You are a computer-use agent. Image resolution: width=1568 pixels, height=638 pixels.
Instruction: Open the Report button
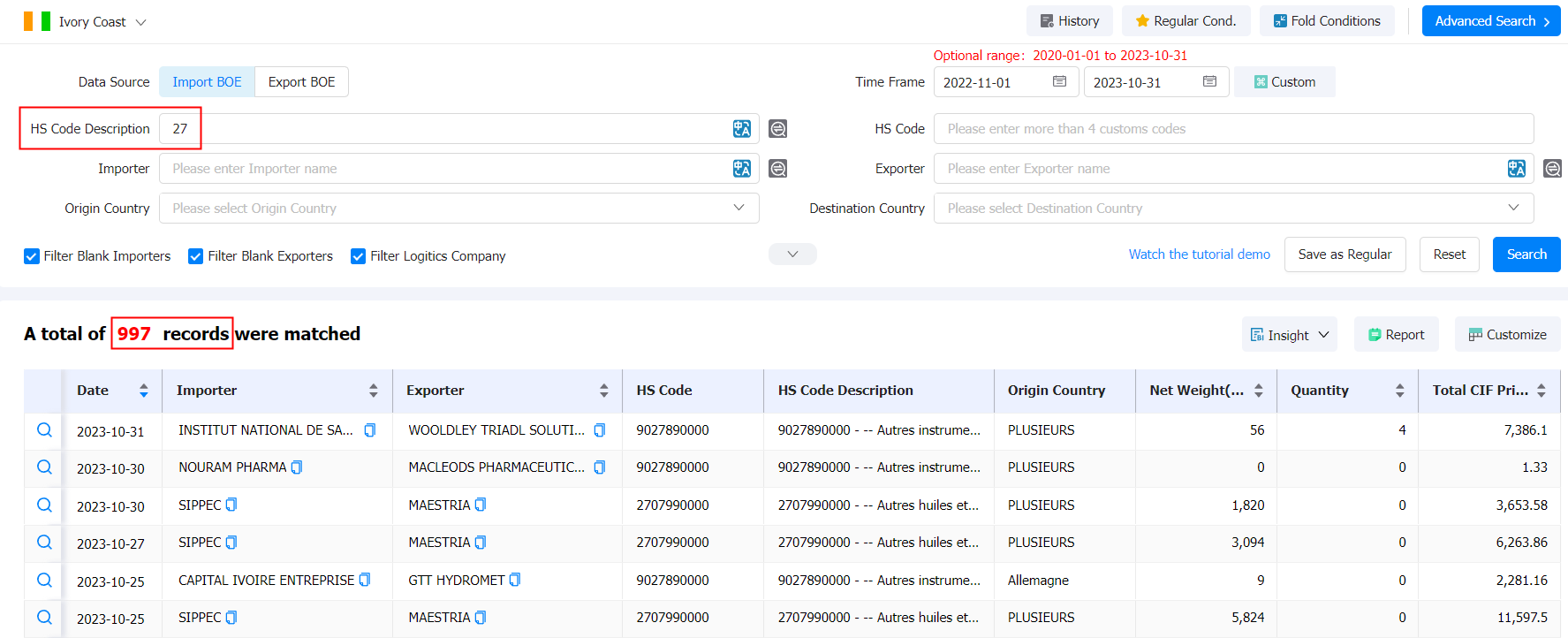[x=1396, y=335]
